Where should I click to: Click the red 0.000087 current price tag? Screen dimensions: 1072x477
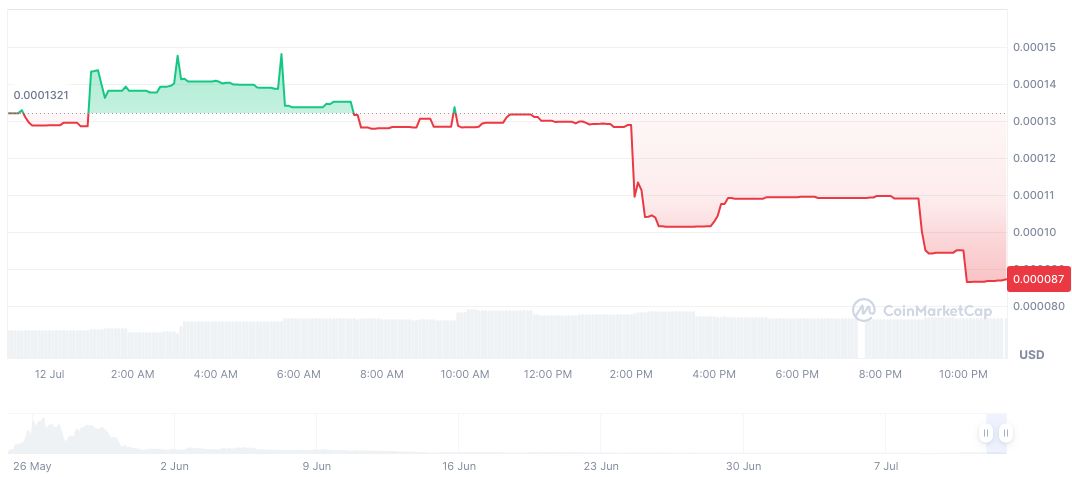[x=1039, y=278]
